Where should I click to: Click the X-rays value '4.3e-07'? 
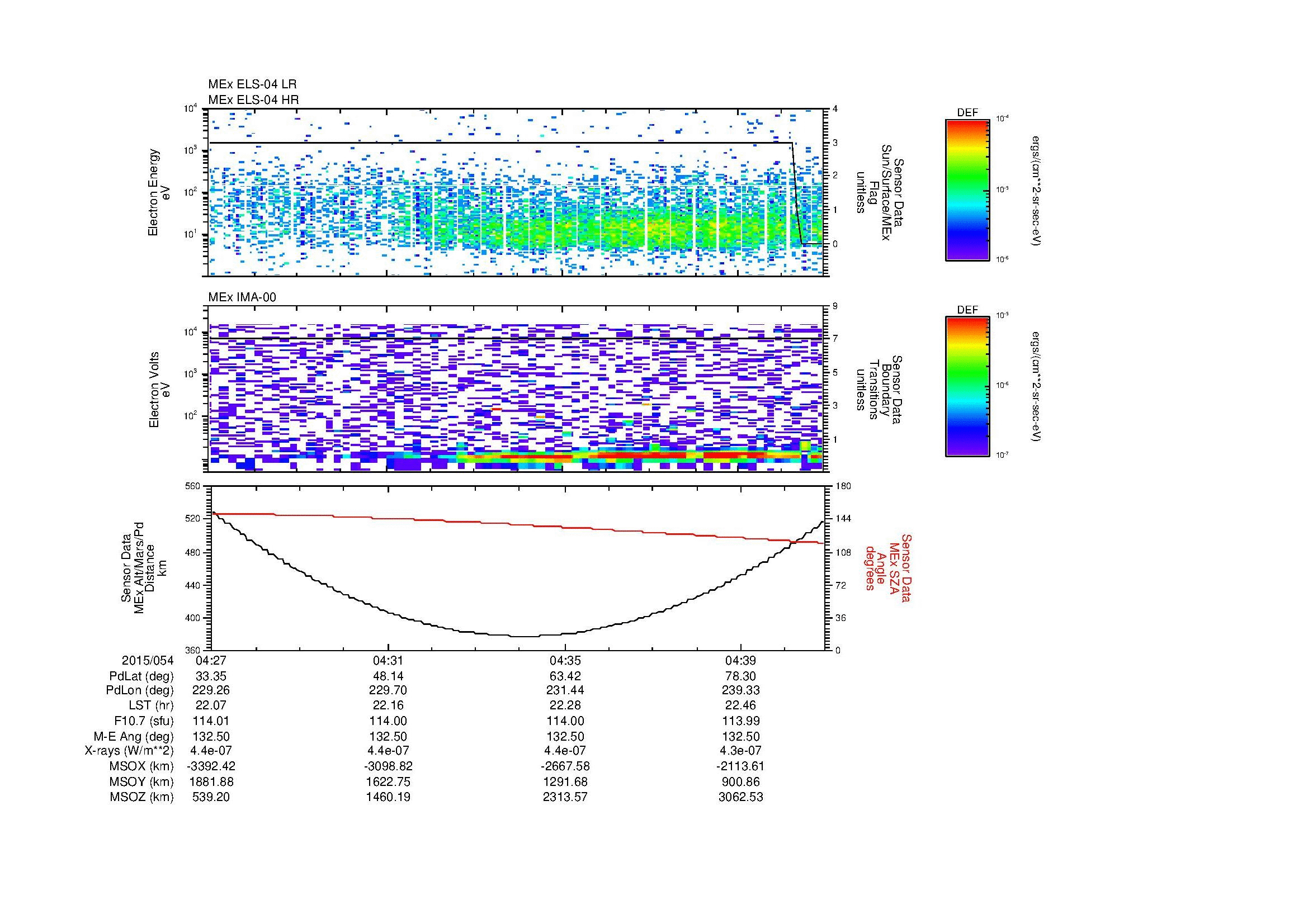coord(740,751)
